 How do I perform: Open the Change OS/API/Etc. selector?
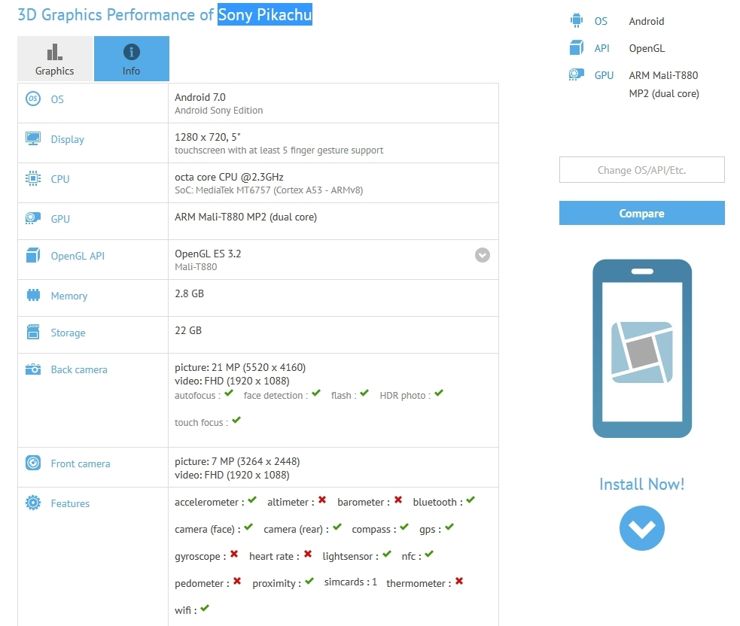click(x=641, y=170)
